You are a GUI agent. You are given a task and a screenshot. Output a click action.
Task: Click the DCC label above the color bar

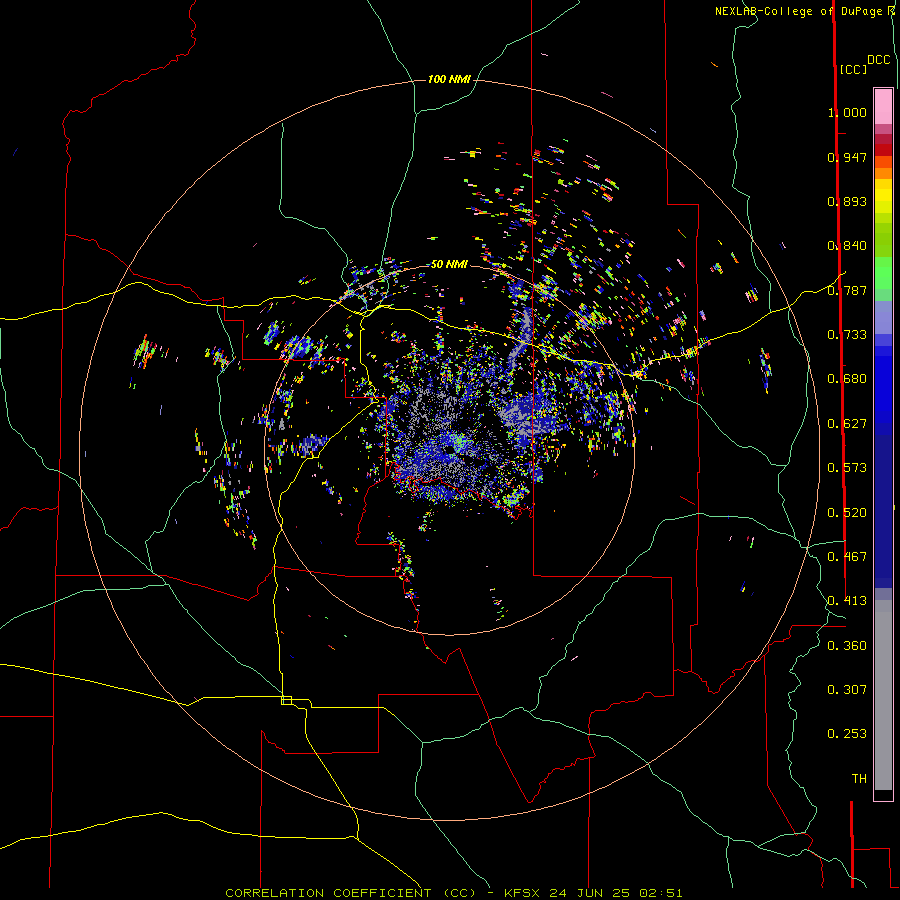(879, 60)
